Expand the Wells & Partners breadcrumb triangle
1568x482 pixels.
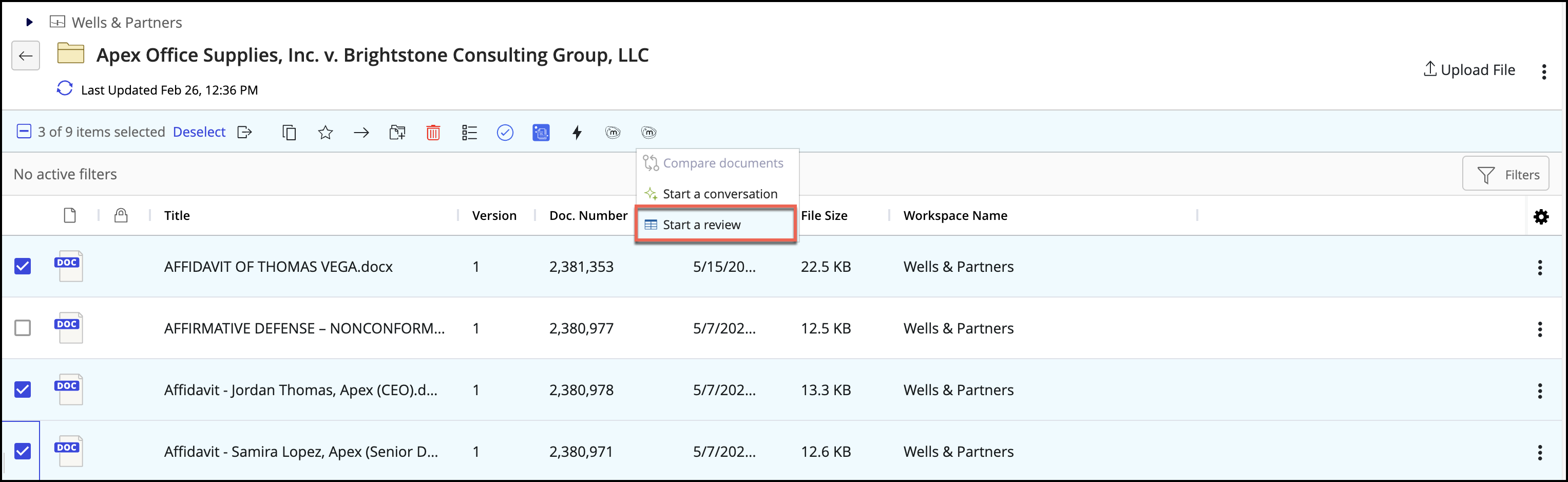pos(29,23)
